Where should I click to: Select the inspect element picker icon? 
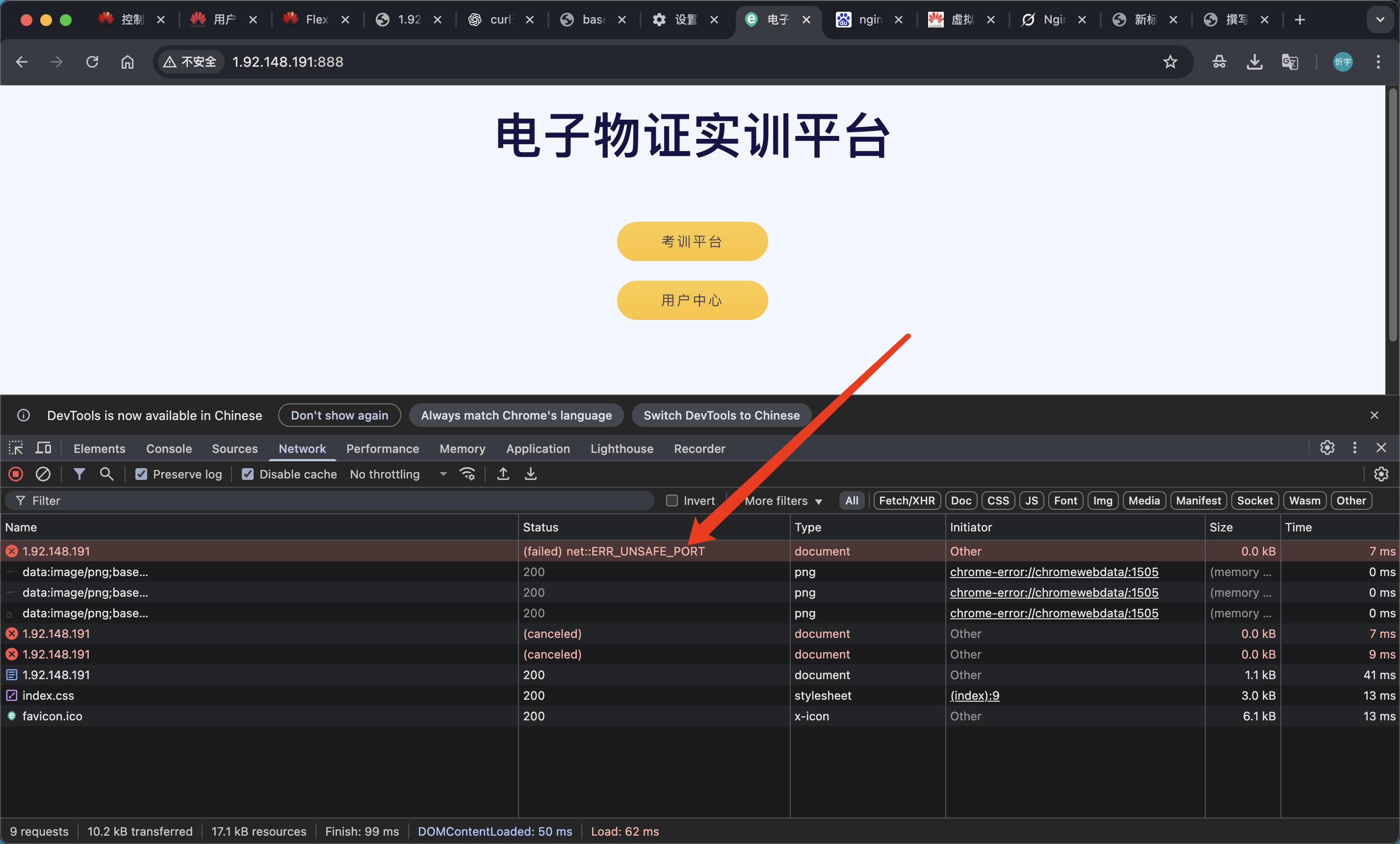[x=16, y=448]
